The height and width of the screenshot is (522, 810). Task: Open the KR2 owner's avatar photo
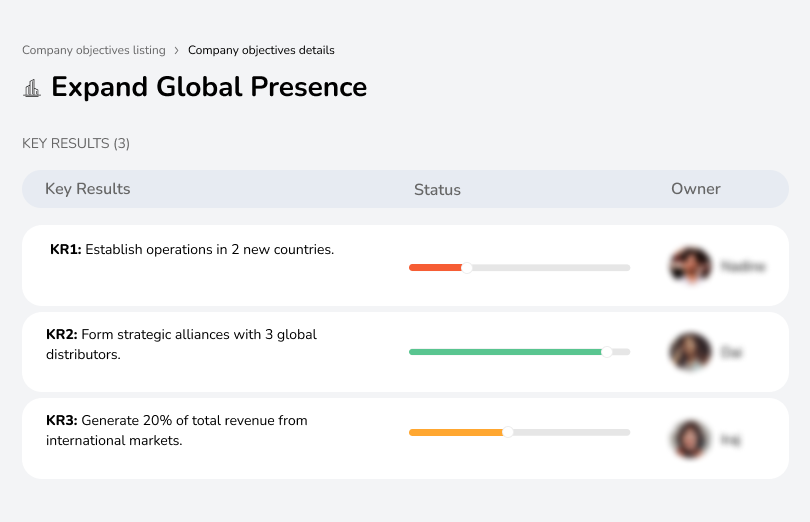[x=689, y=352]
